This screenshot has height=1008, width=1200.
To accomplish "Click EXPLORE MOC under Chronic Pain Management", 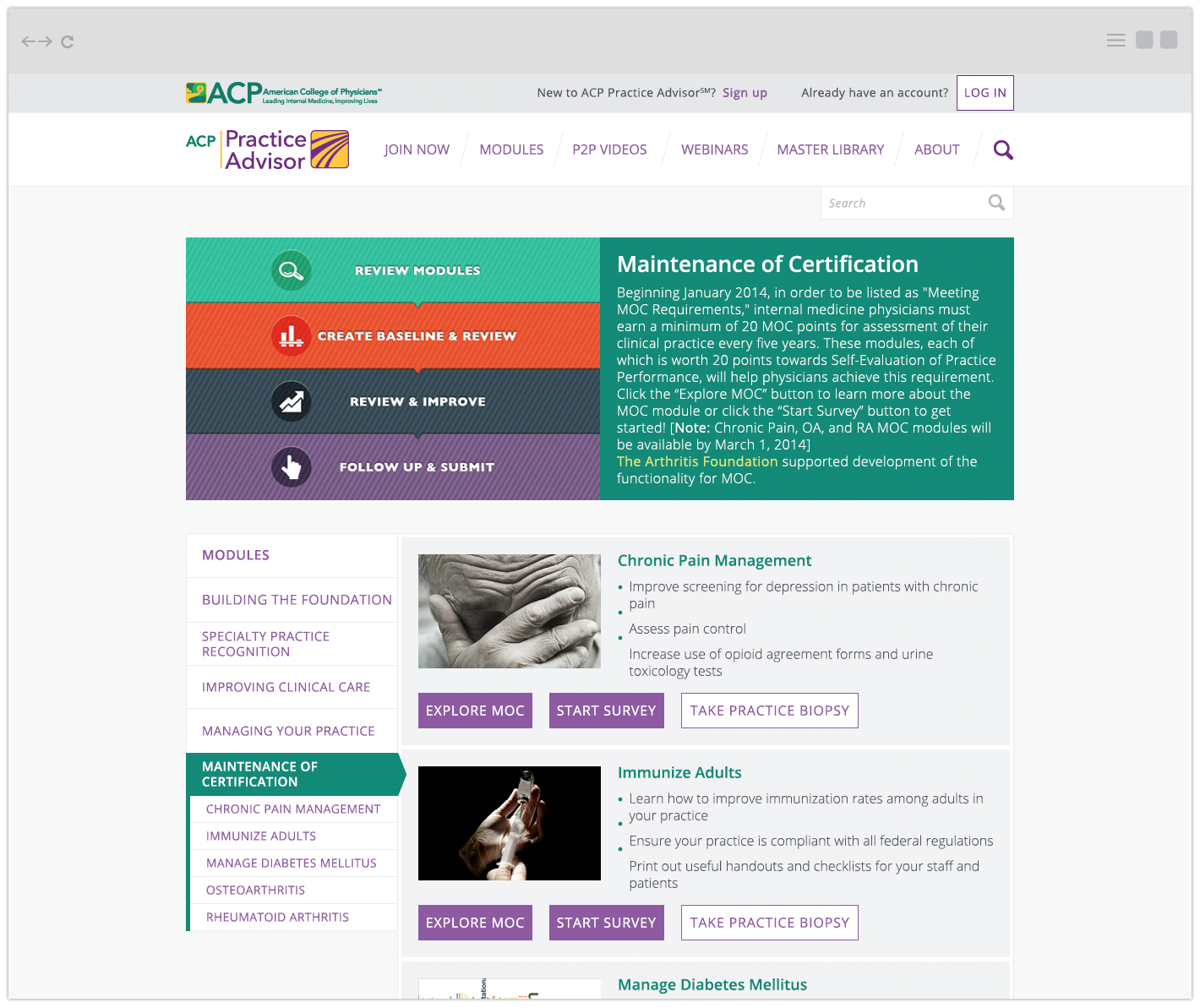I will pyautogui.click(x=475, y=711).
